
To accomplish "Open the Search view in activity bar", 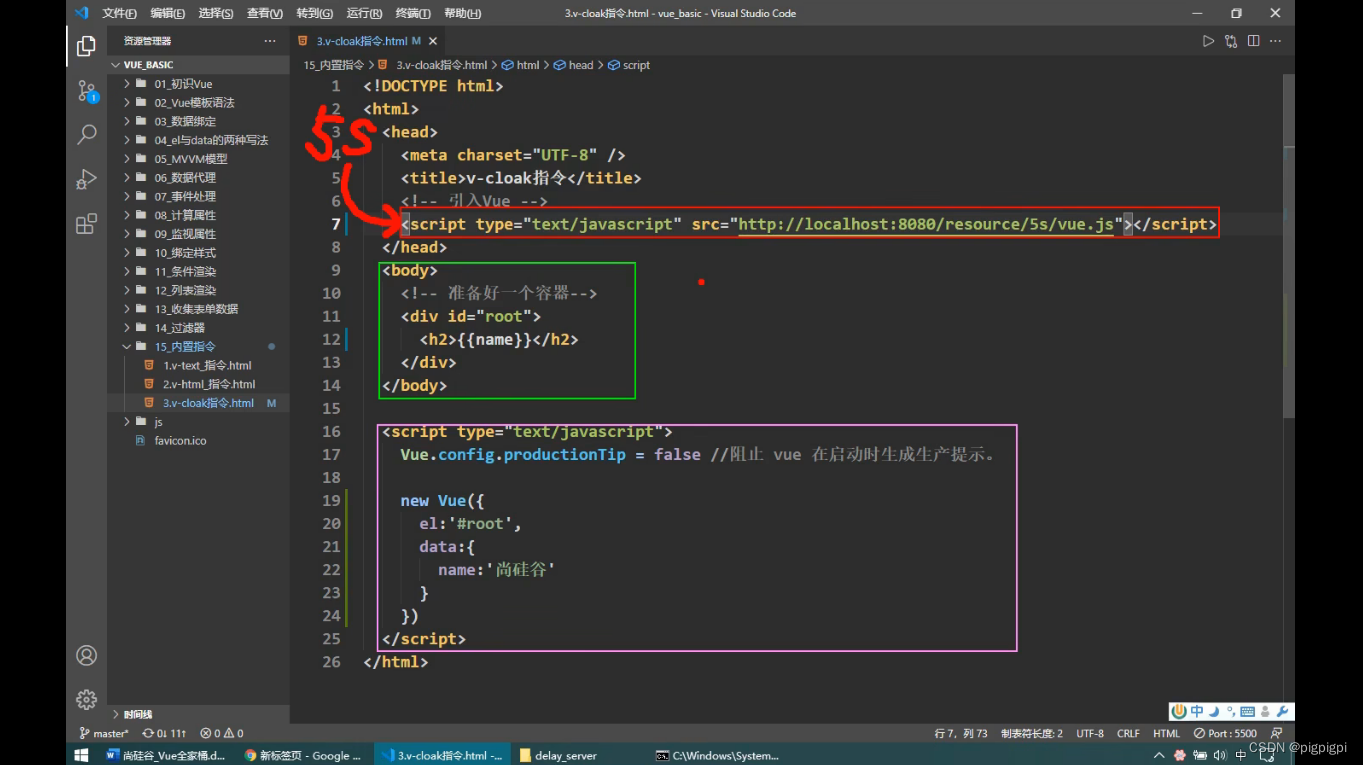I will [x=87, y=135].
